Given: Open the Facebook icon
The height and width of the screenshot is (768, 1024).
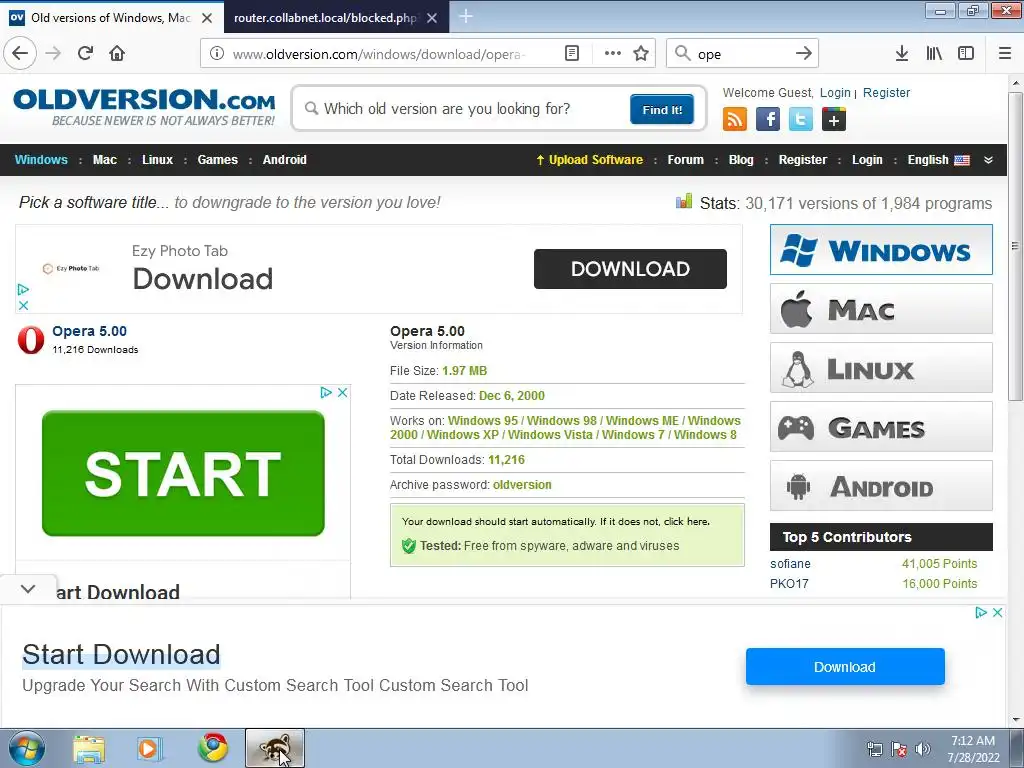Looking at the screenshot, I should [768, 120].
